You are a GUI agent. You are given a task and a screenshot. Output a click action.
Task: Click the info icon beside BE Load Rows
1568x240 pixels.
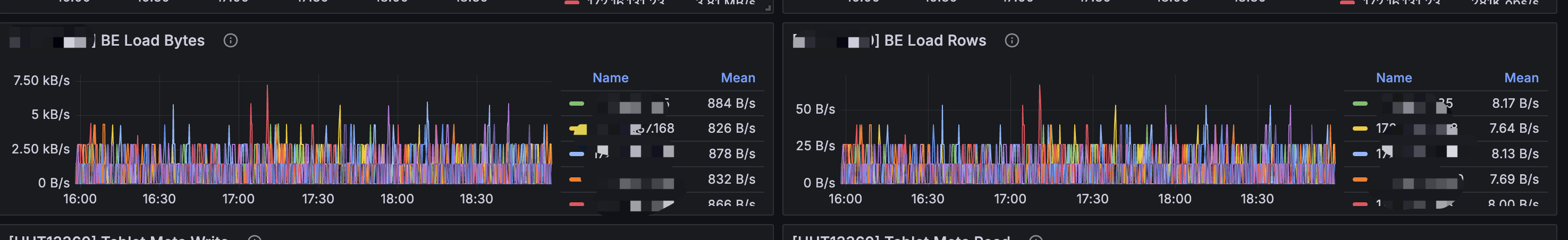click(1011, 41)
